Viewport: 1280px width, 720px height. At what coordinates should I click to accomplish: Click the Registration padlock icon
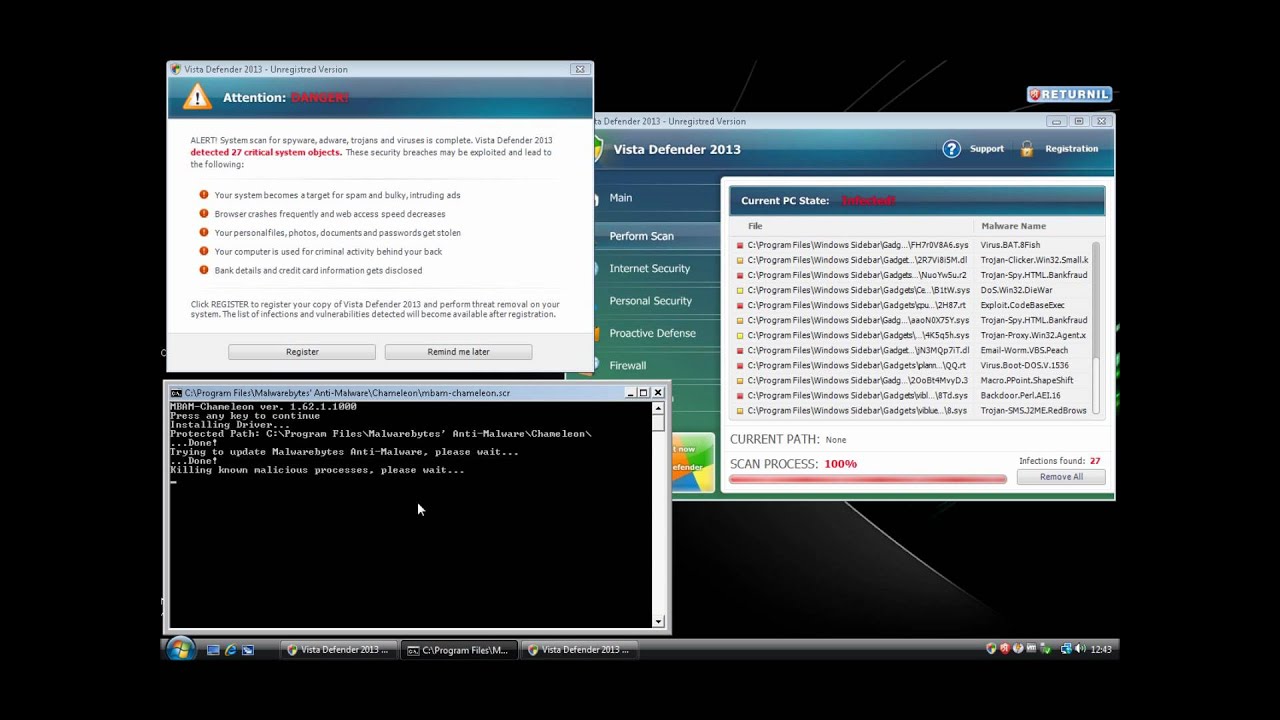click(x=1027, y=149)
